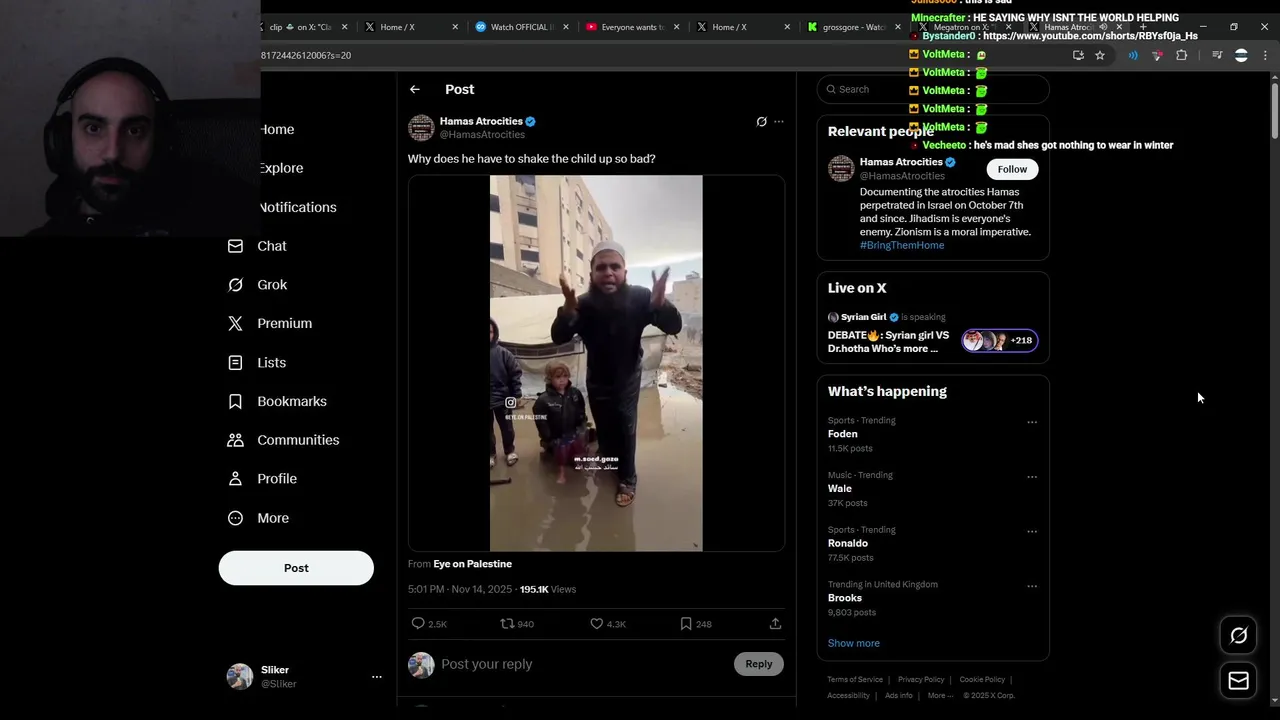Click the Reply button
The image size is (1280, 720).
(x=759, y=664)
